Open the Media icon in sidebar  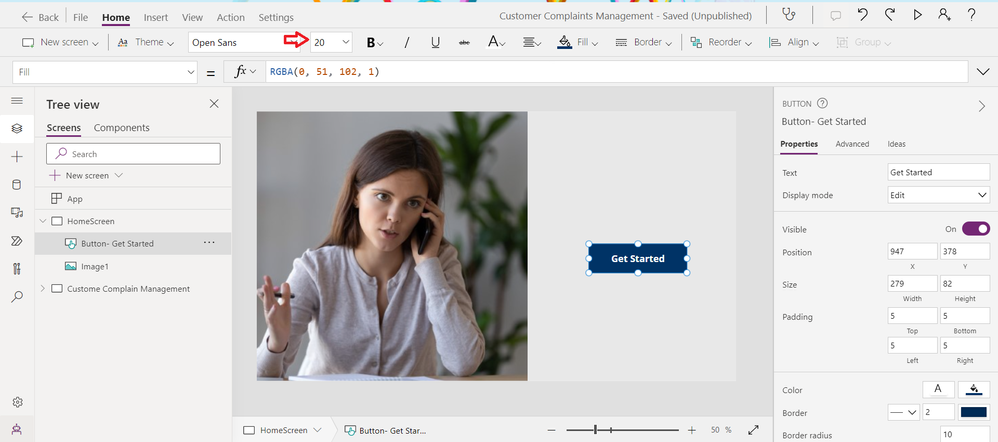pos(17,213)
